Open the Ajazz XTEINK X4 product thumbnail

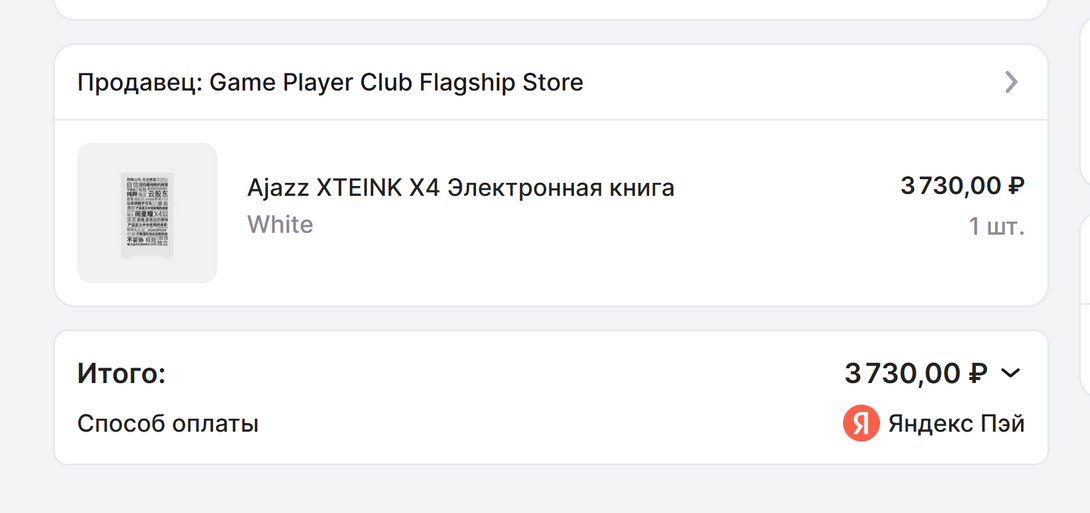click(x=147, y=213)
